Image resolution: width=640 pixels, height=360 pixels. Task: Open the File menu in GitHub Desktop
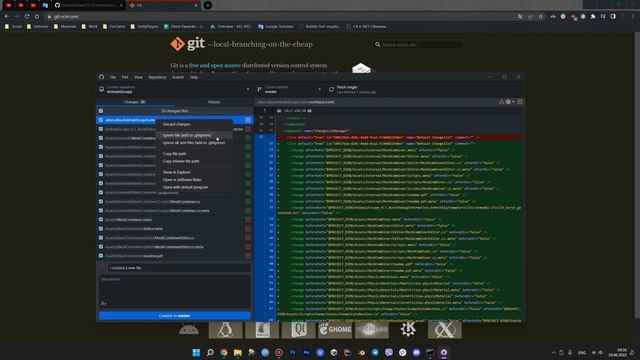tap(113, 77)
